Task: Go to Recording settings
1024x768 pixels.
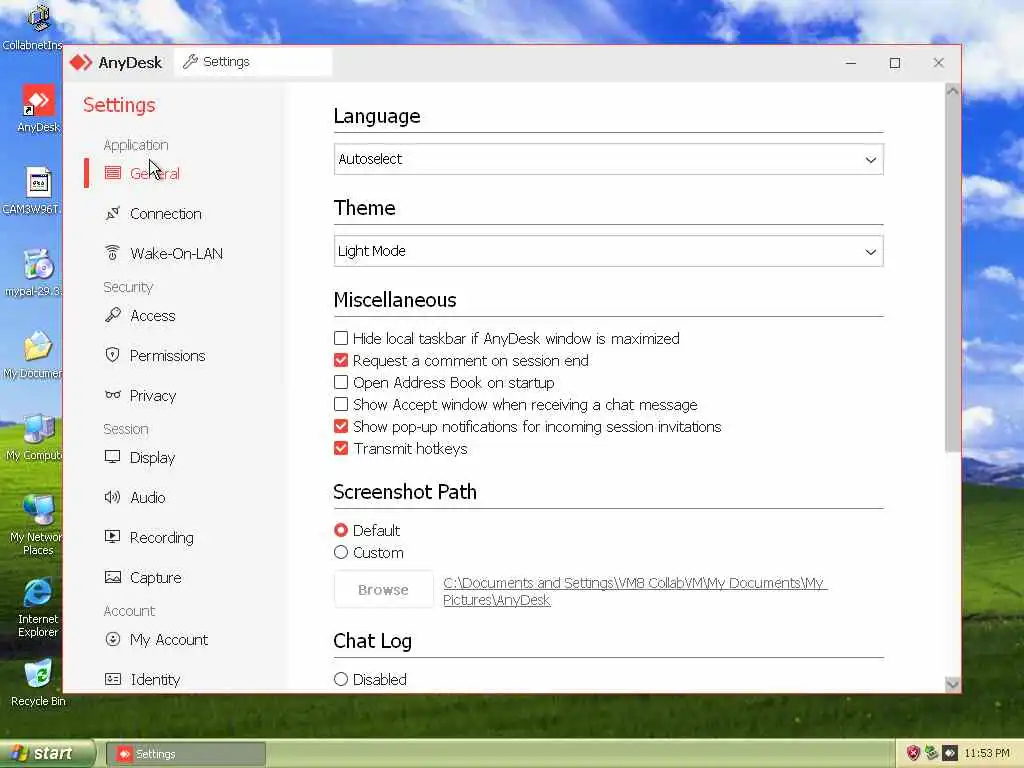Action: tap(161, 537)
